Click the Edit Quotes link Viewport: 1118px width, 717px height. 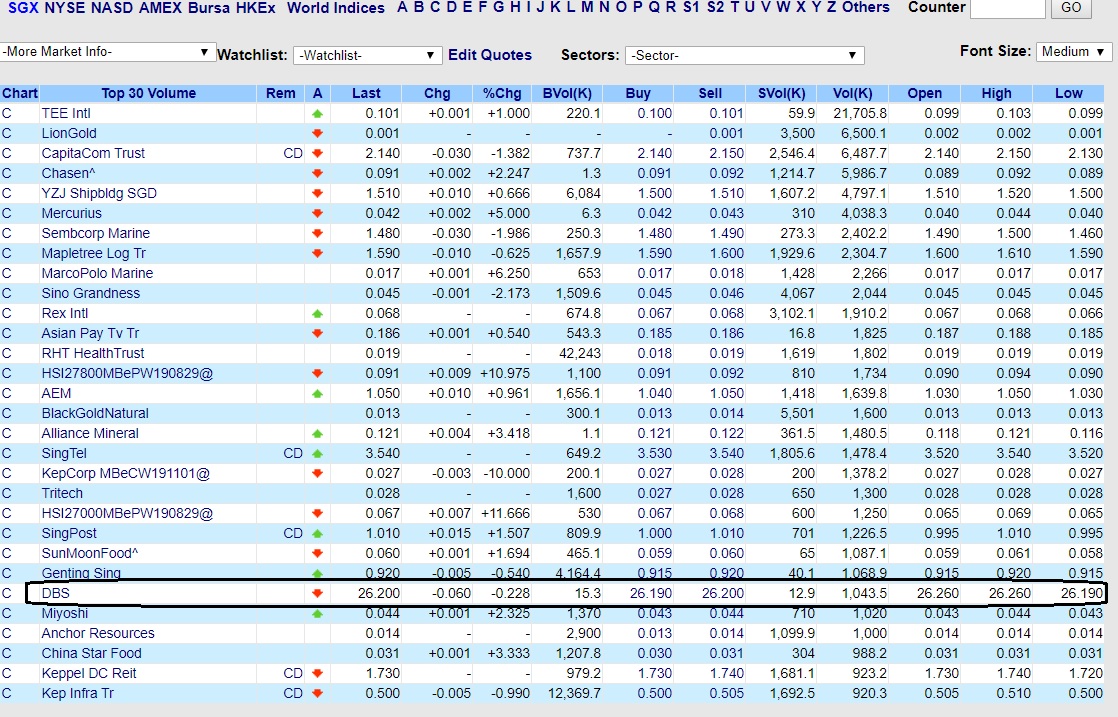[490, 55]
